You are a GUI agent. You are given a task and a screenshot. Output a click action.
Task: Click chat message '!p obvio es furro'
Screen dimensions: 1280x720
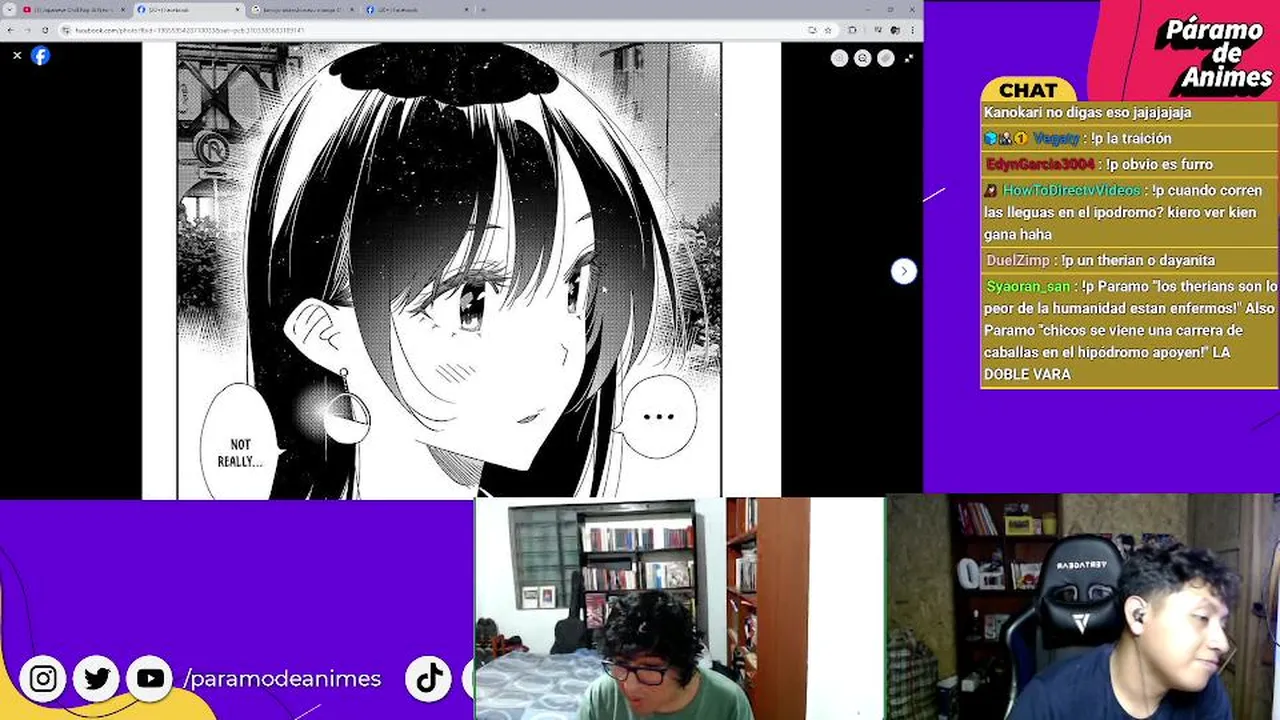[1159, 164]
